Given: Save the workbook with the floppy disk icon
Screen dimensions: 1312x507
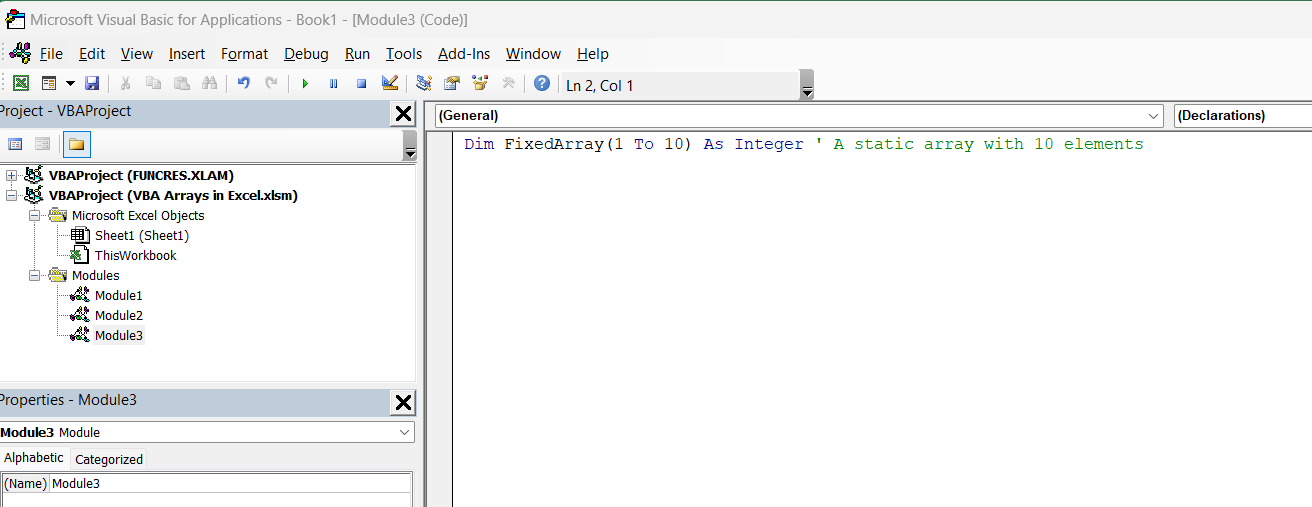Looking at the screenshot, I should click(x=92, y=84).
